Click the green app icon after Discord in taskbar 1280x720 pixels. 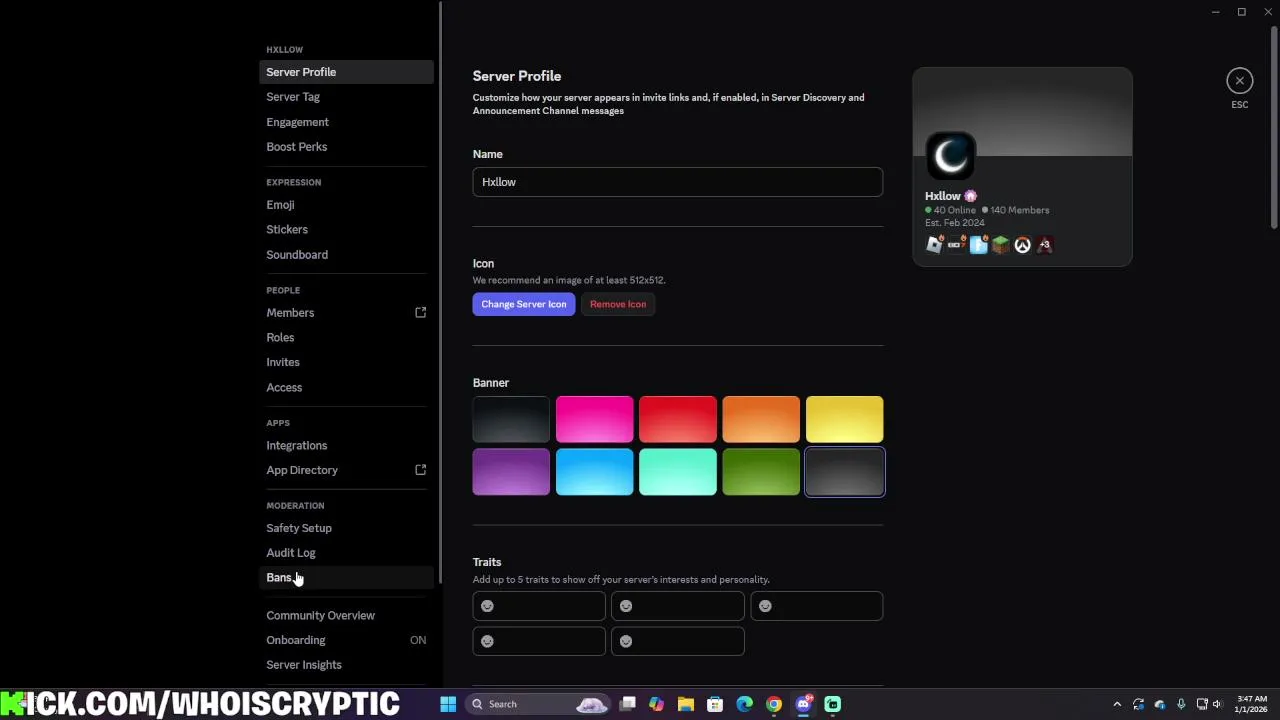tap(832, 704)
